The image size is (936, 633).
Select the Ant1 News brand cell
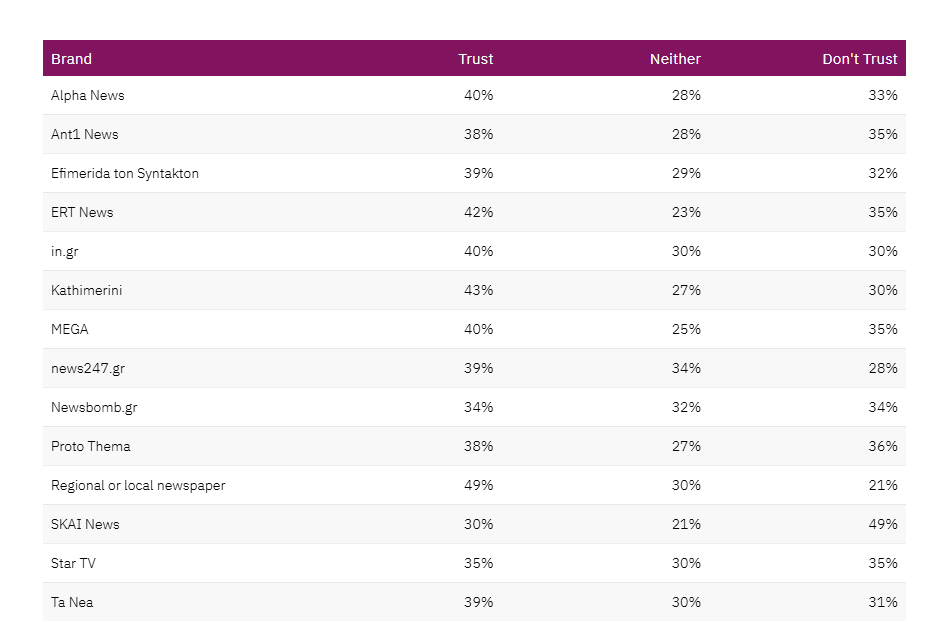[85, 135]
